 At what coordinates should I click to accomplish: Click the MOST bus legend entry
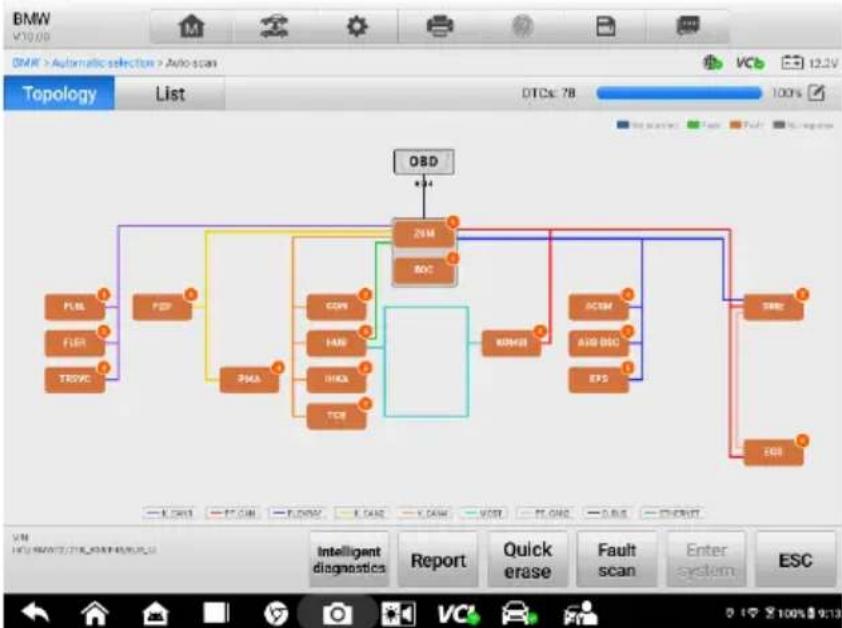point(483,514)
